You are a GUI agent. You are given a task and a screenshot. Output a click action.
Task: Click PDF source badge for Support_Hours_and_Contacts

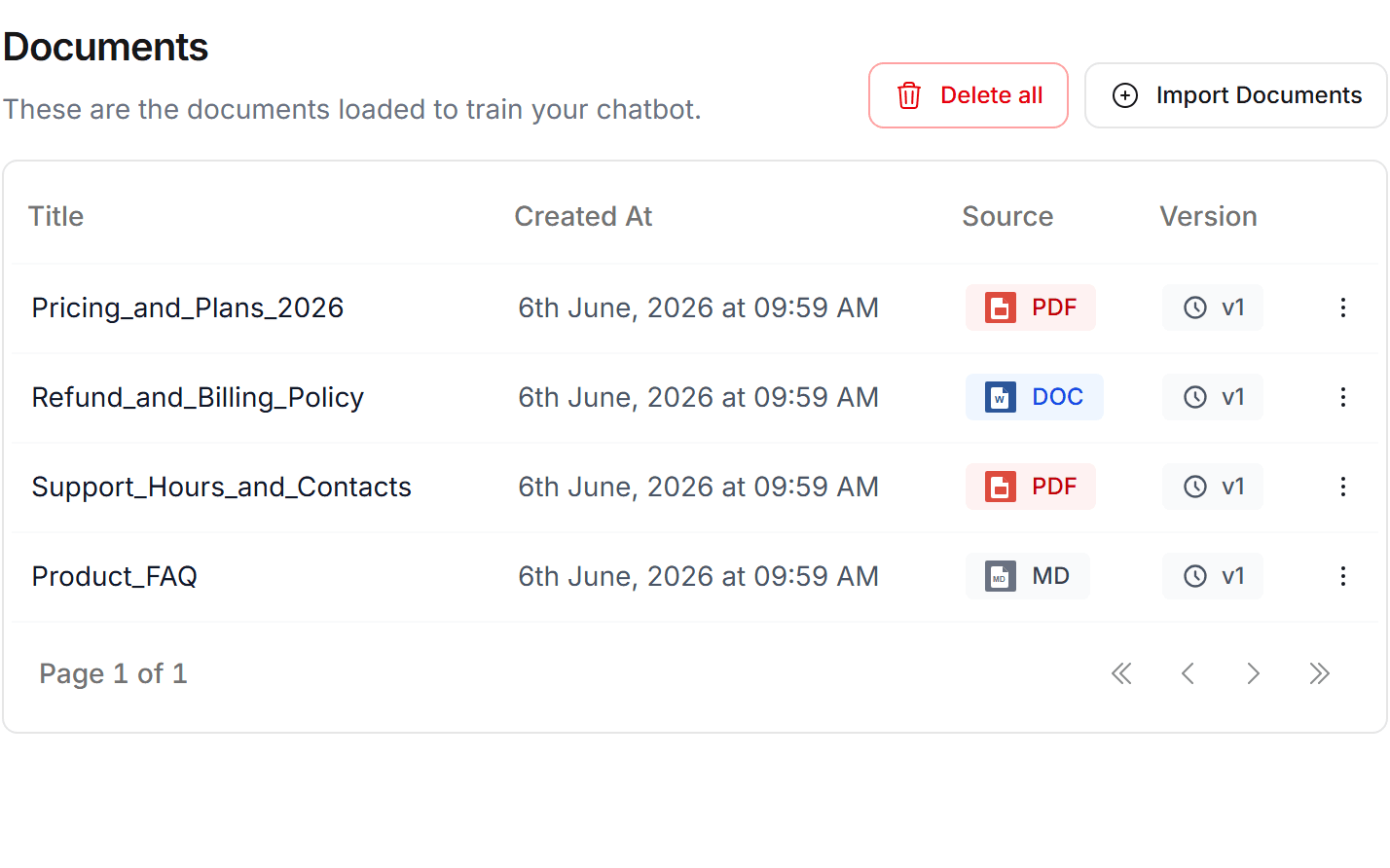pyautogui.click(x=1031, y=487)
